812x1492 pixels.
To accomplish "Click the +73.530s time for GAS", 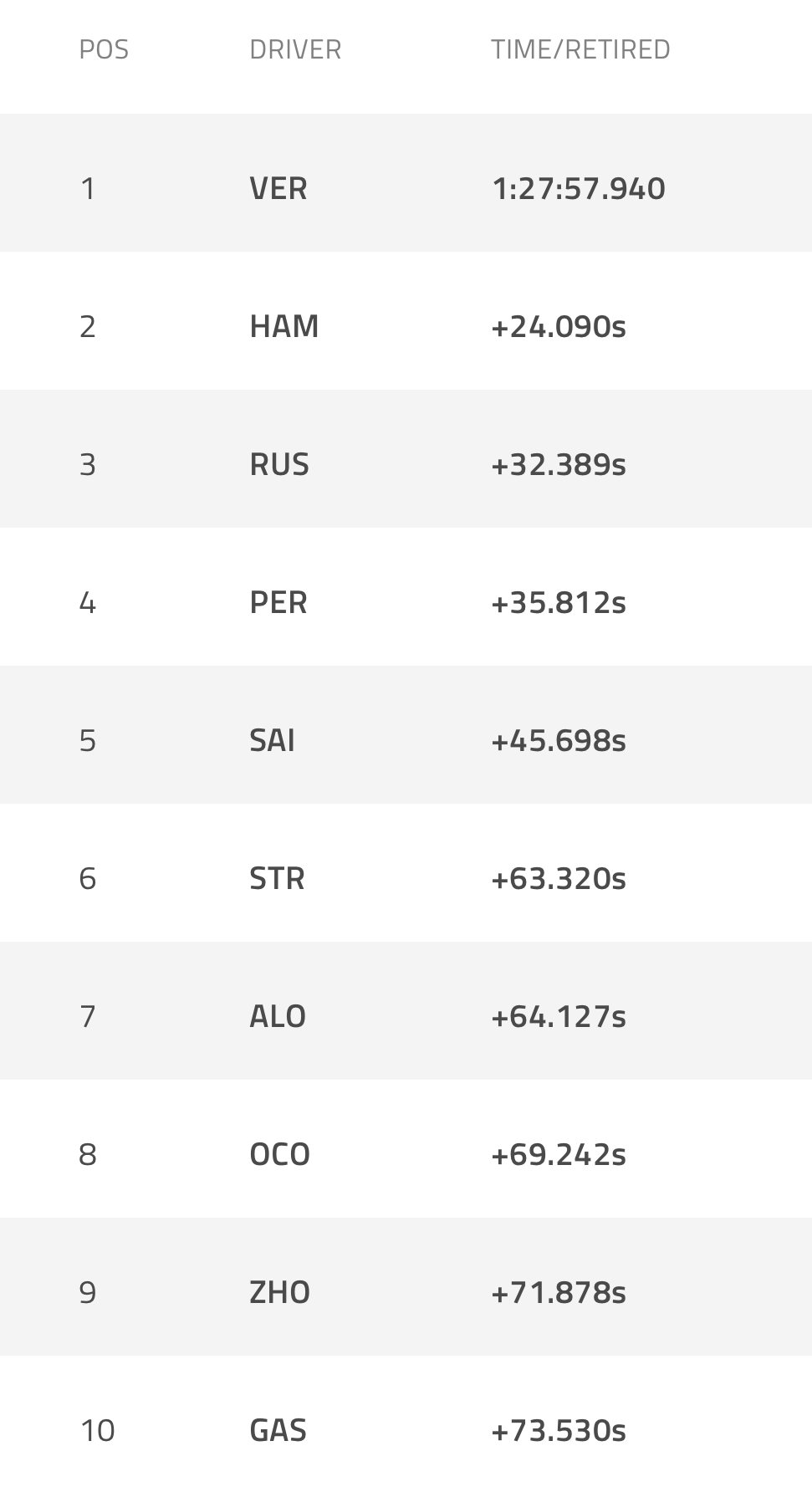I will [x=559, y=1431].
